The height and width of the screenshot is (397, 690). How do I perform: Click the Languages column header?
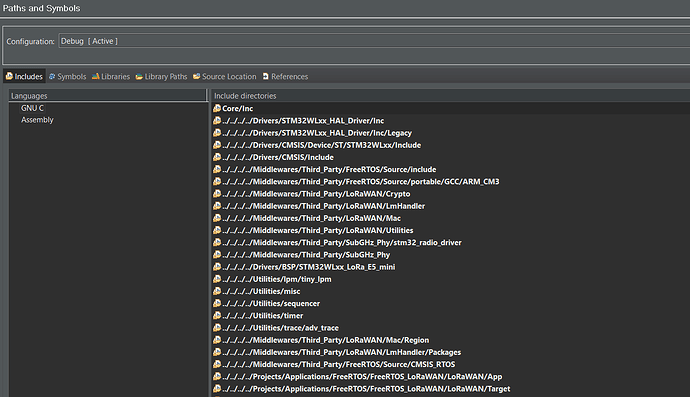click(107, 96)
